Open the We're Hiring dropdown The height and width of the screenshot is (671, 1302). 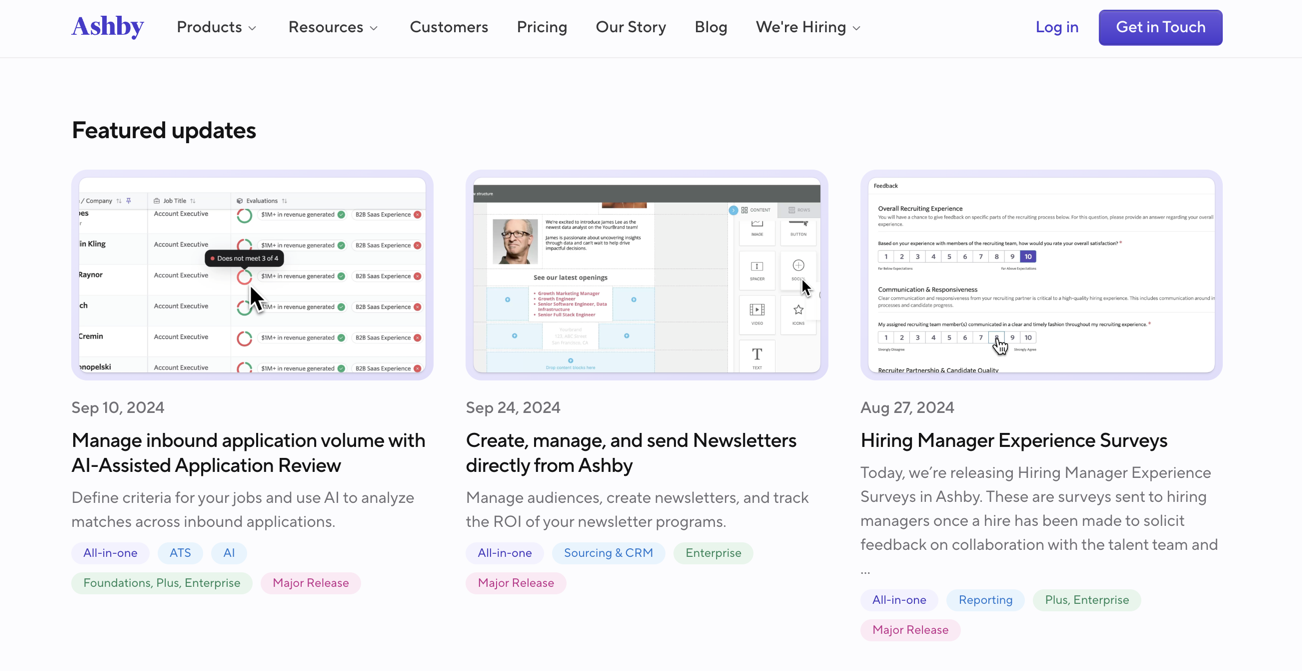pyautogui.click(x=808, y=27)
